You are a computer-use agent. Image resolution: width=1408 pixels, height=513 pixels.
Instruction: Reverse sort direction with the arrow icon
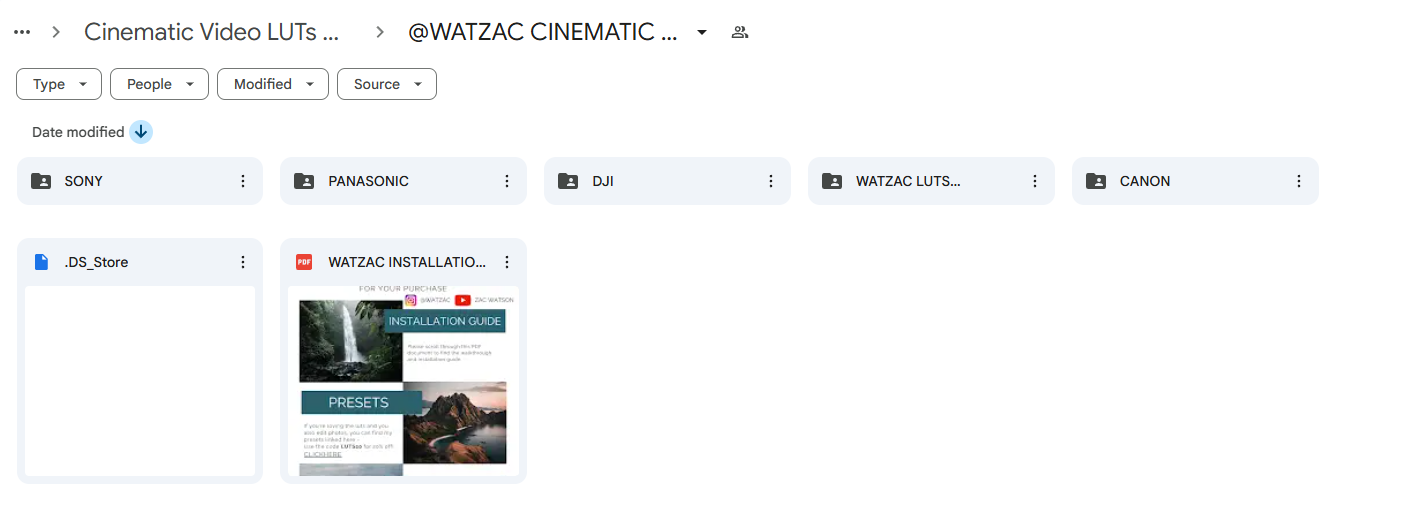tap(141, 132)
